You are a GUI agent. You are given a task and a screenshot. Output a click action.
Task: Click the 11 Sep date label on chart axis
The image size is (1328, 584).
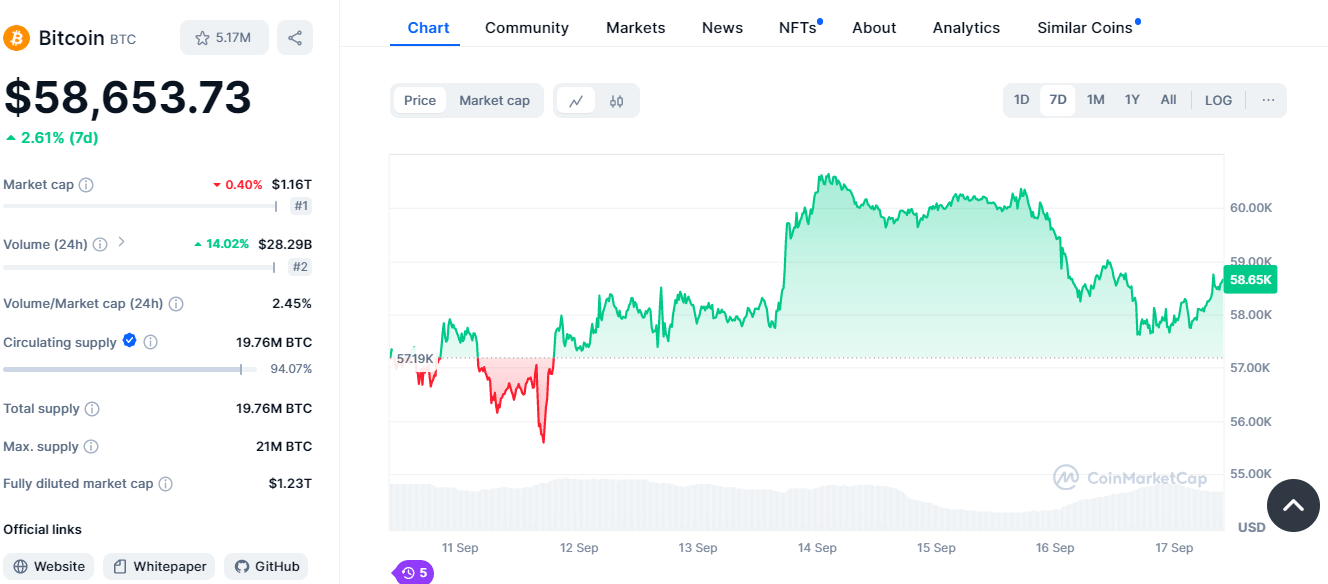point(460,548)
